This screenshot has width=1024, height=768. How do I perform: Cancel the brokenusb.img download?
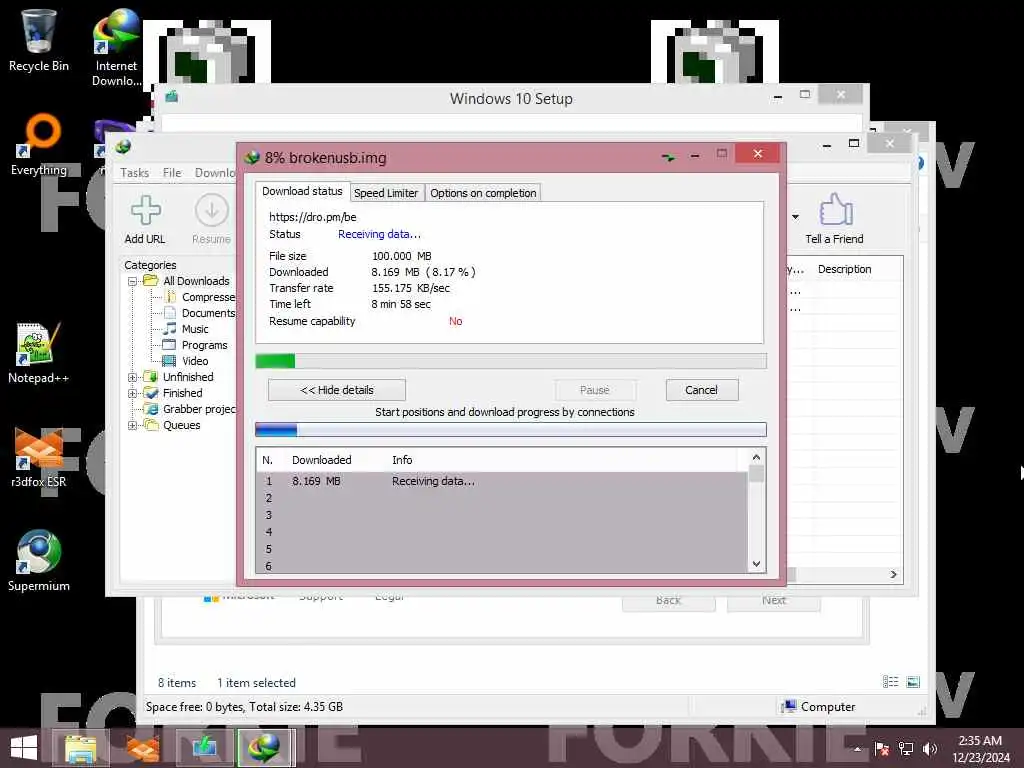[702, 390]
